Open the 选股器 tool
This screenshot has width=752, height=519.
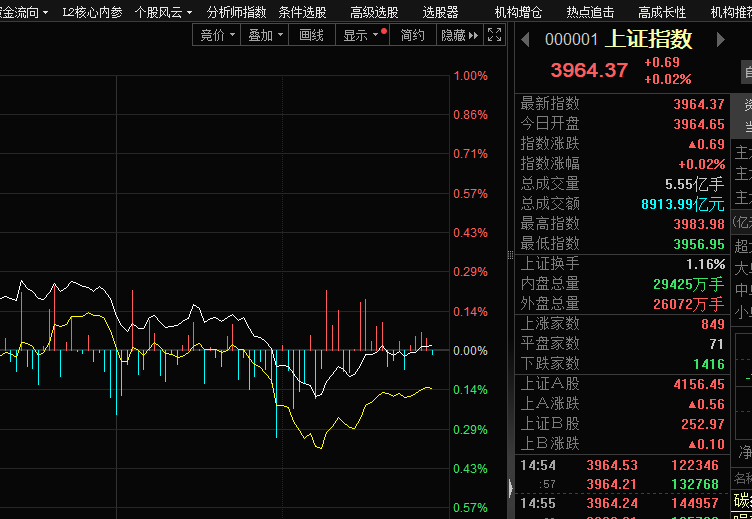(440, 12)
